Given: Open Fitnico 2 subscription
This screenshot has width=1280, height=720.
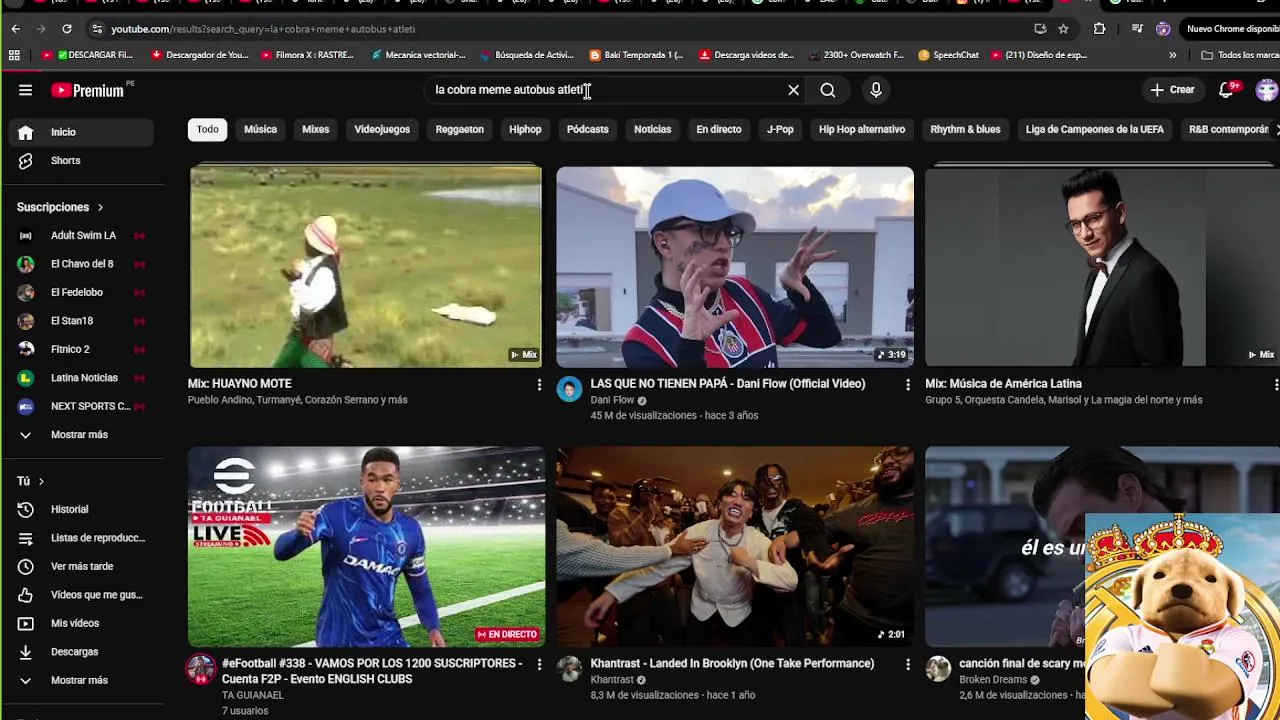Looking at the screenshot, I should (82, 349).
